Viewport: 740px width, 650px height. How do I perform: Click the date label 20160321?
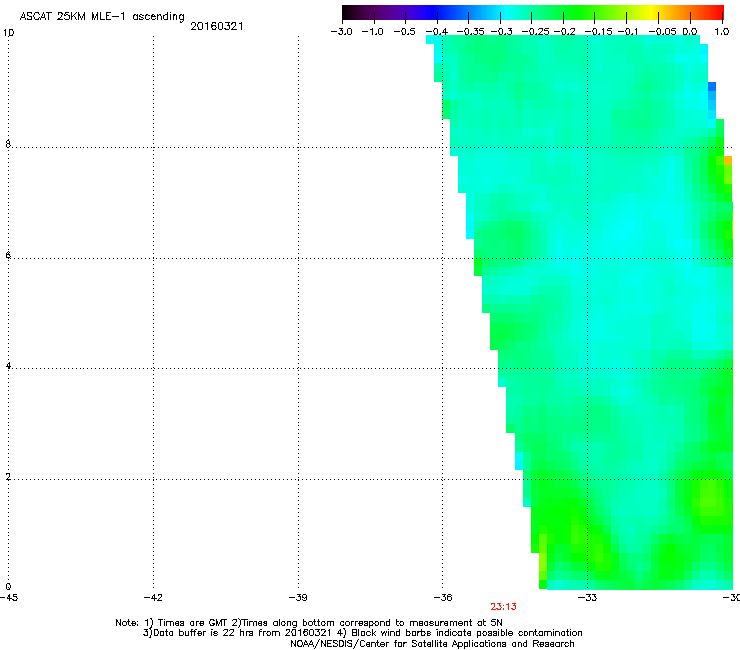[x=217, y=26]
